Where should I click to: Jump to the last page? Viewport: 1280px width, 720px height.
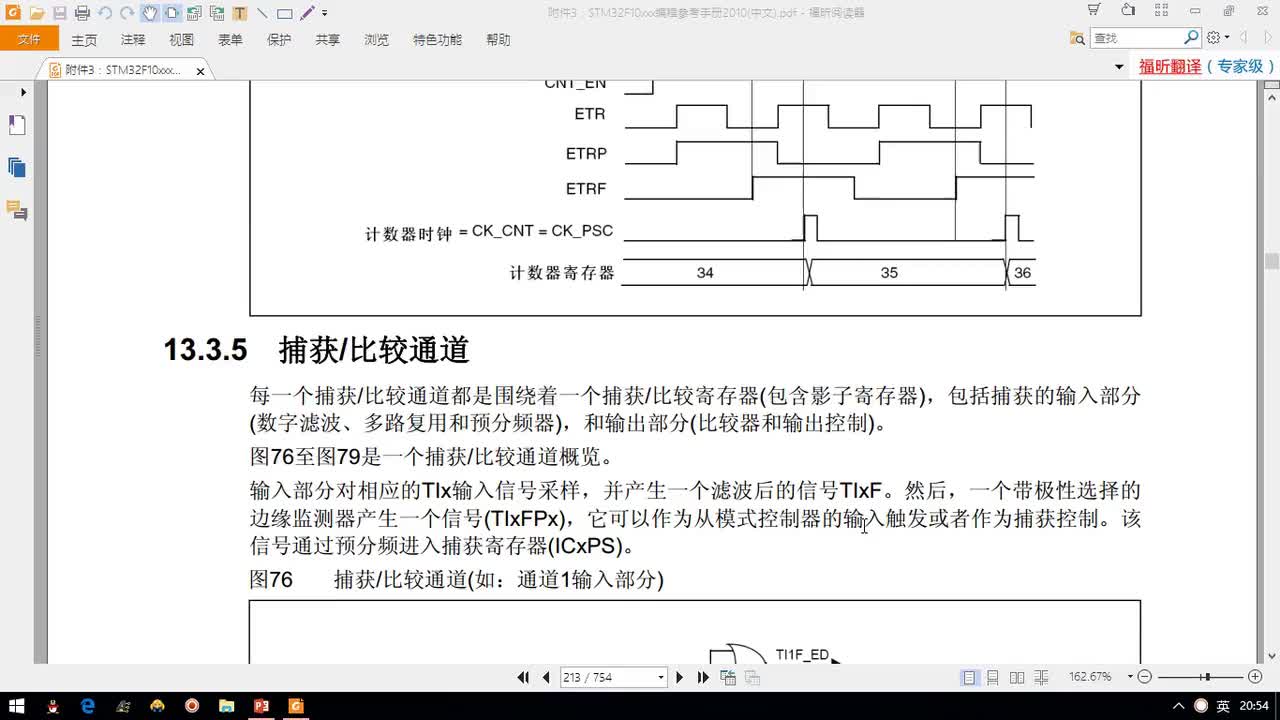point(703,677)
